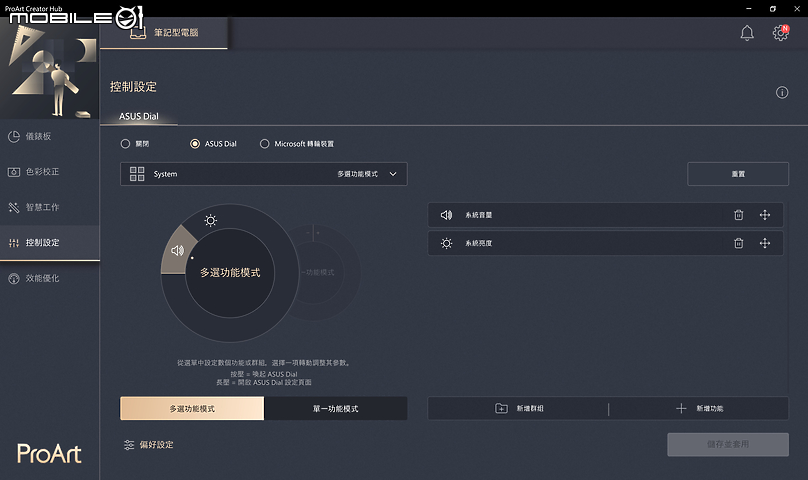Click the 儲存並套用 save button
Screen dimensions: 808x480
pos(728,444)
